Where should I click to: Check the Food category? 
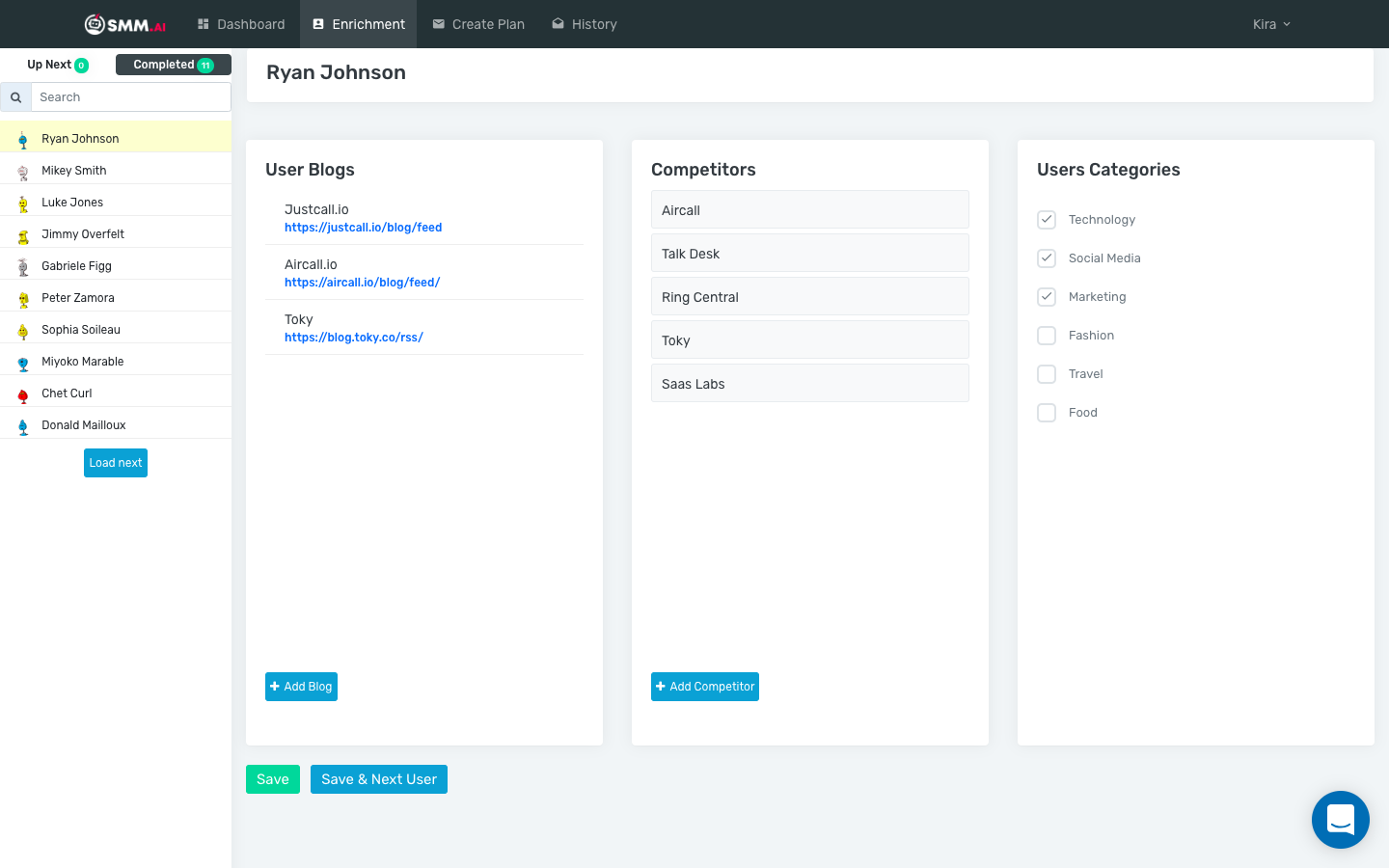[1047, 413]
